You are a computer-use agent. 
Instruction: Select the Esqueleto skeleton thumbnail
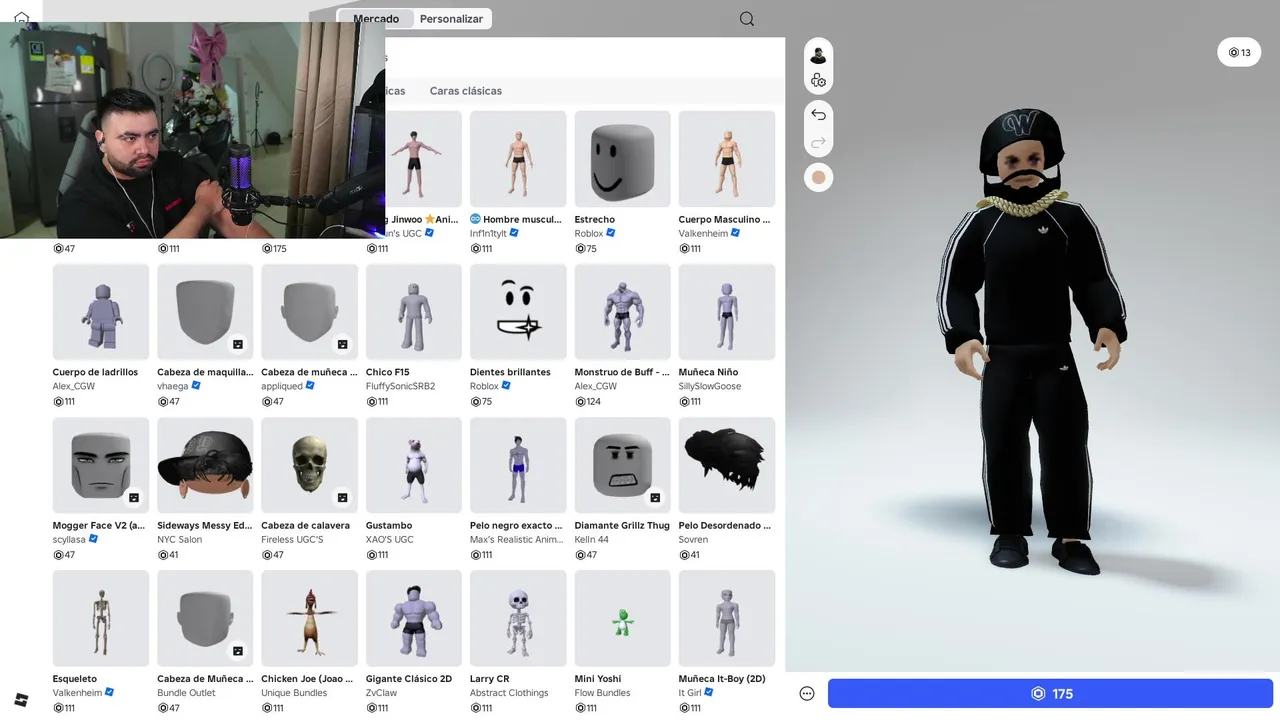click(101, 618)
